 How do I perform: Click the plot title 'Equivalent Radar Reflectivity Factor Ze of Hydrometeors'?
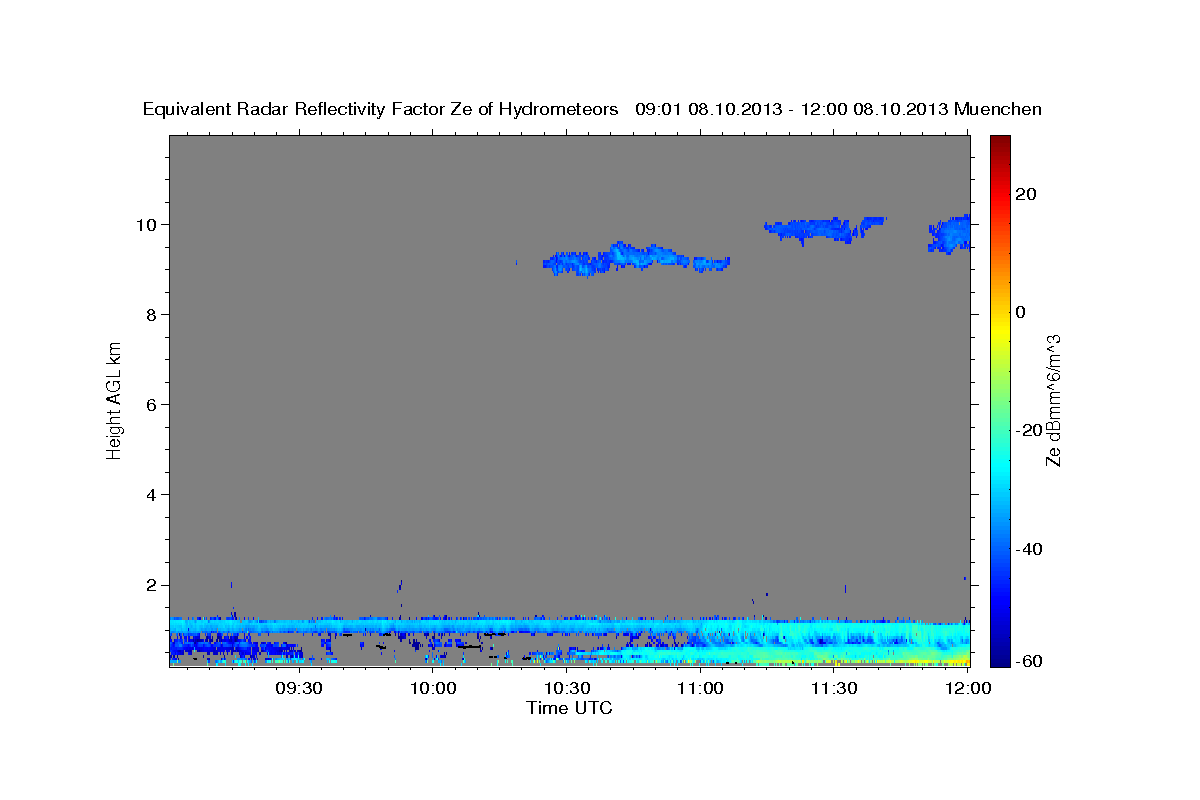[x=381, y=109]
